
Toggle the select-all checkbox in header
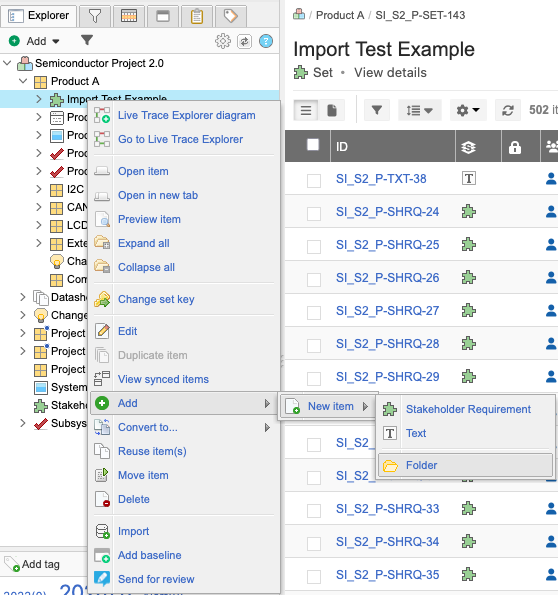point(313,145)
